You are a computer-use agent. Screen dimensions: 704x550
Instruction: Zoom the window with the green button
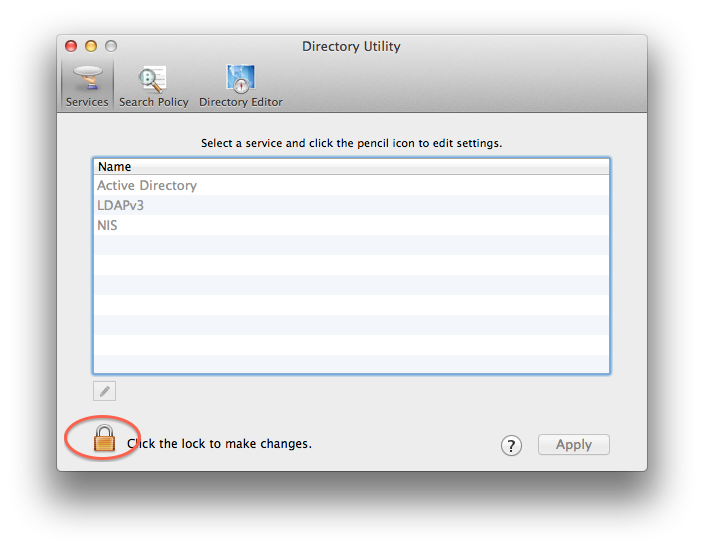coord(111,46)
